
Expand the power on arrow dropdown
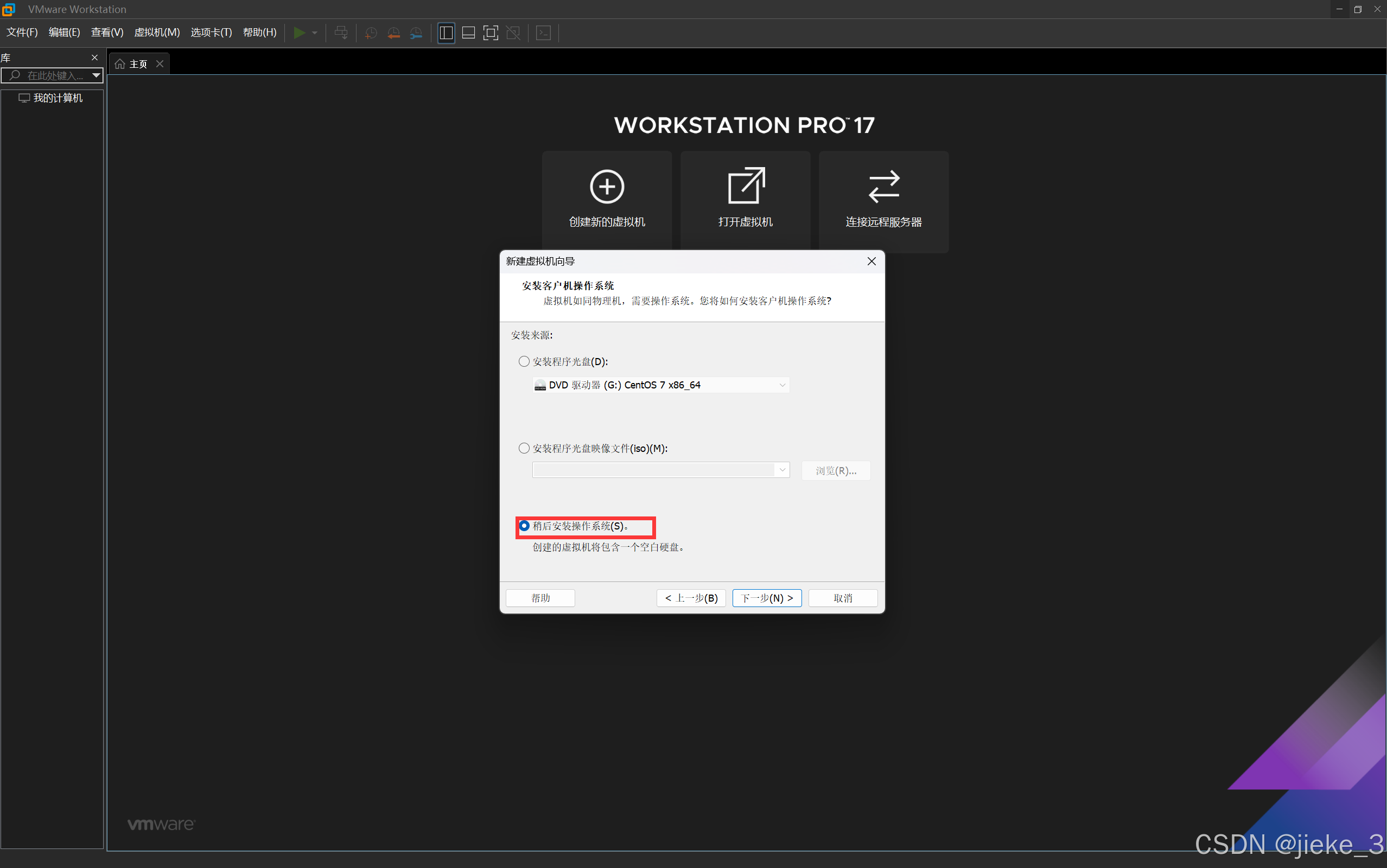pyautogui.click(x=315, y=33)
